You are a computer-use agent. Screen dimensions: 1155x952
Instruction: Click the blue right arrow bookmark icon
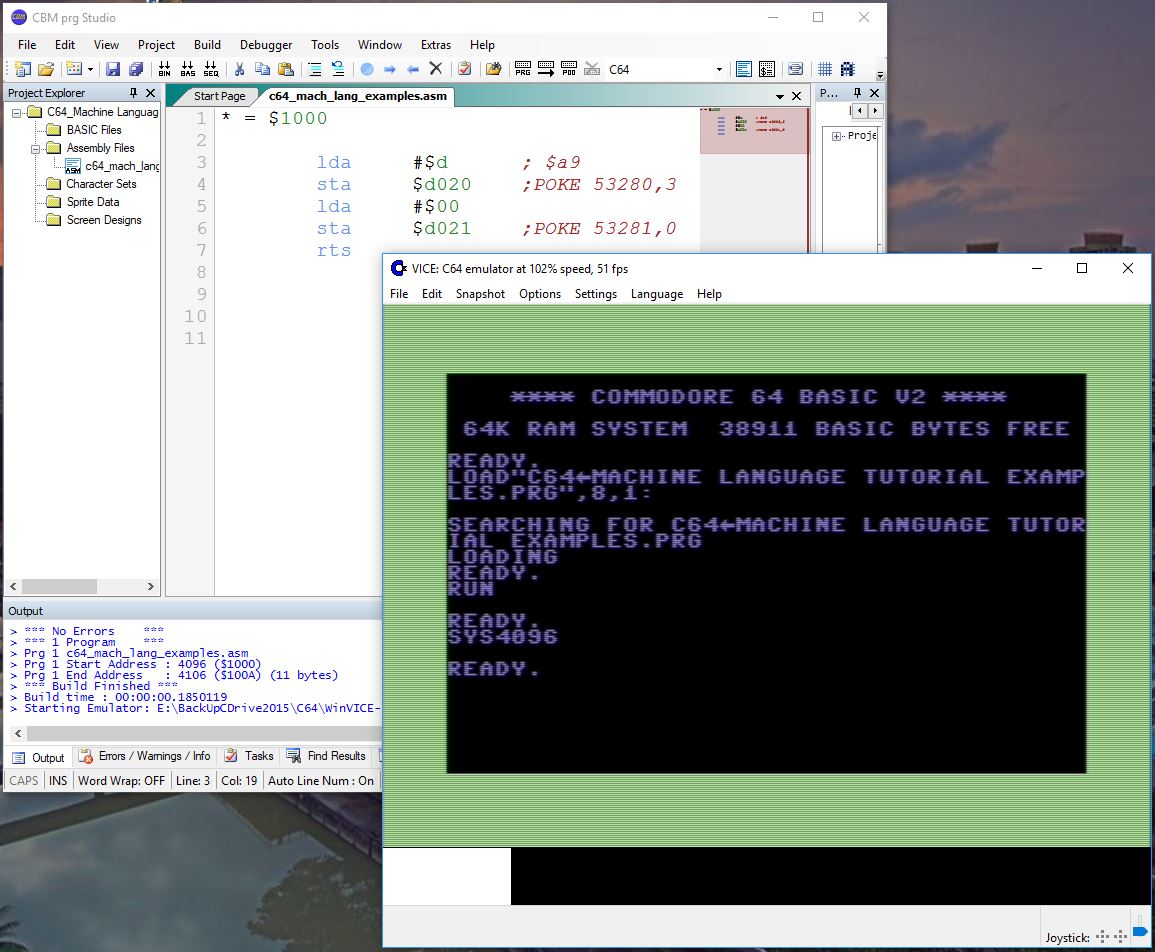tap(390, 69)
